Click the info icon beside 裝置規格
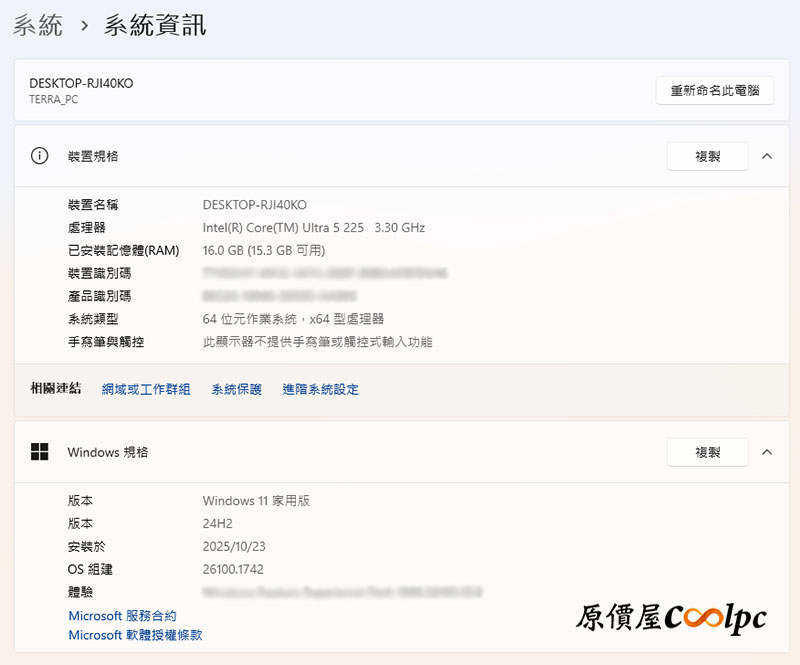Screen dimensions: 800x665 (x=40, y=156)
